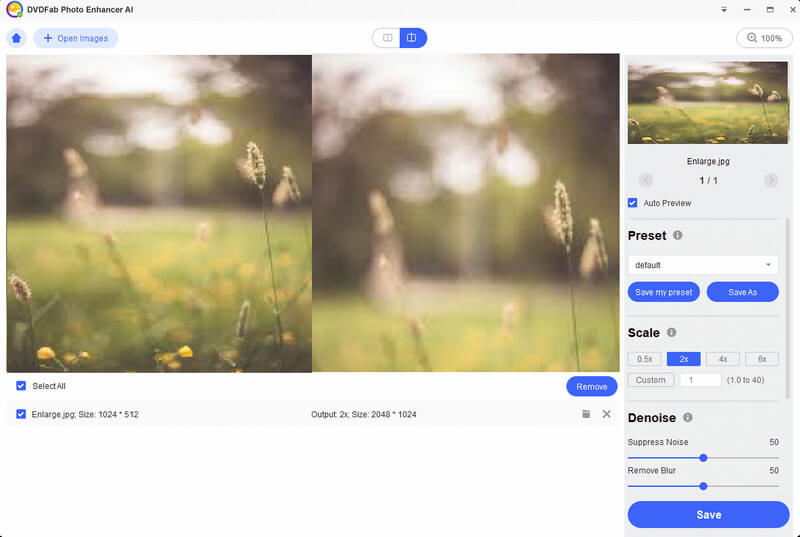Viewport: 800px width, 537px height.
Task: Open output folder for Enlarge.jpg row
Action: [x=586, y=414]
